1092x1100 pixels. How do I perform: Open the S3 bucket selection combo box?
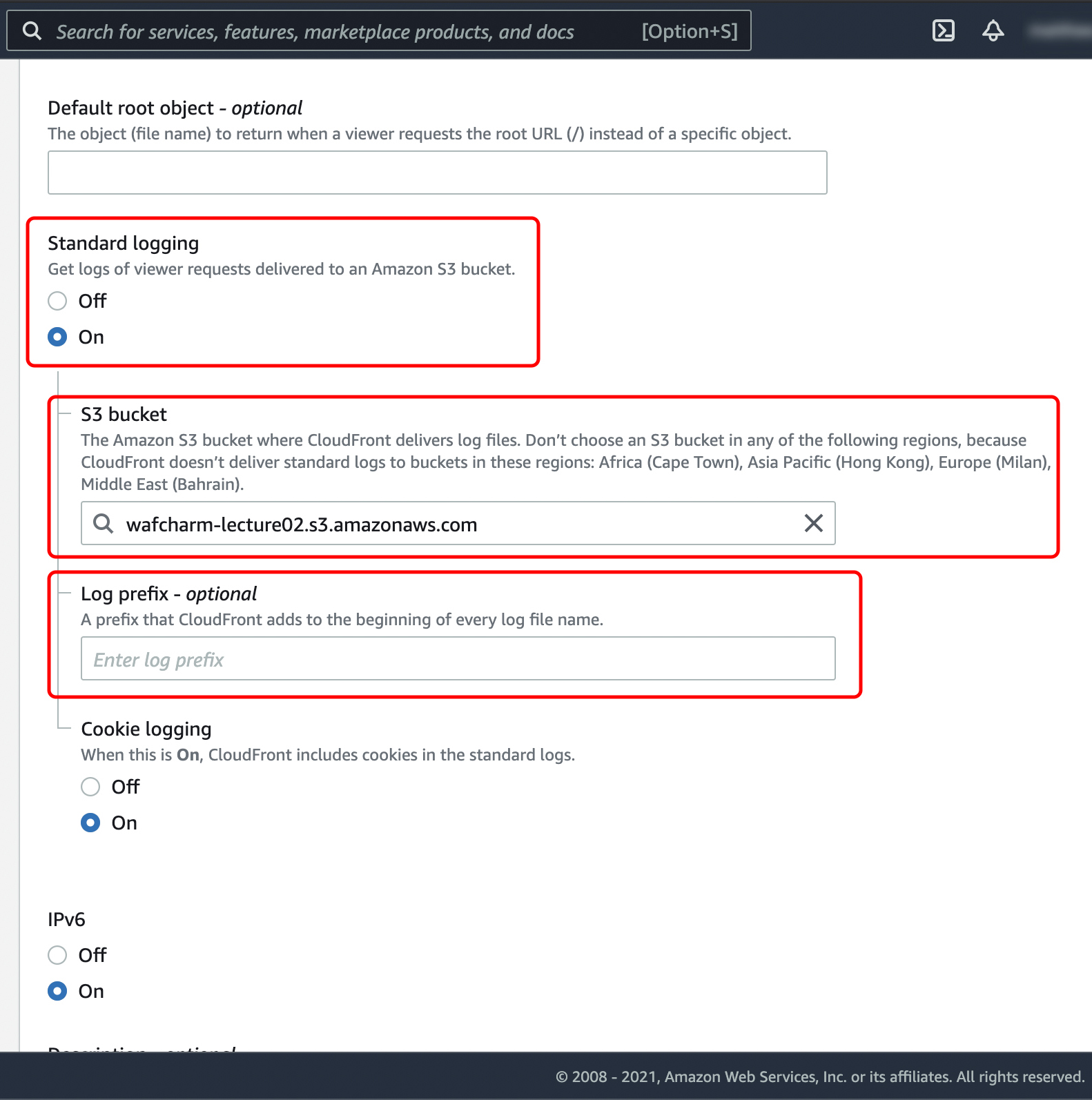[456, 524]
